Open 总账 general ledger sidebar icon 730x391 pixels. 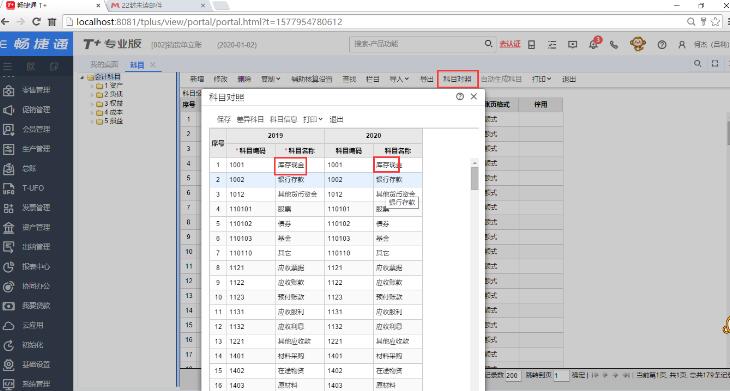(9, 169)
